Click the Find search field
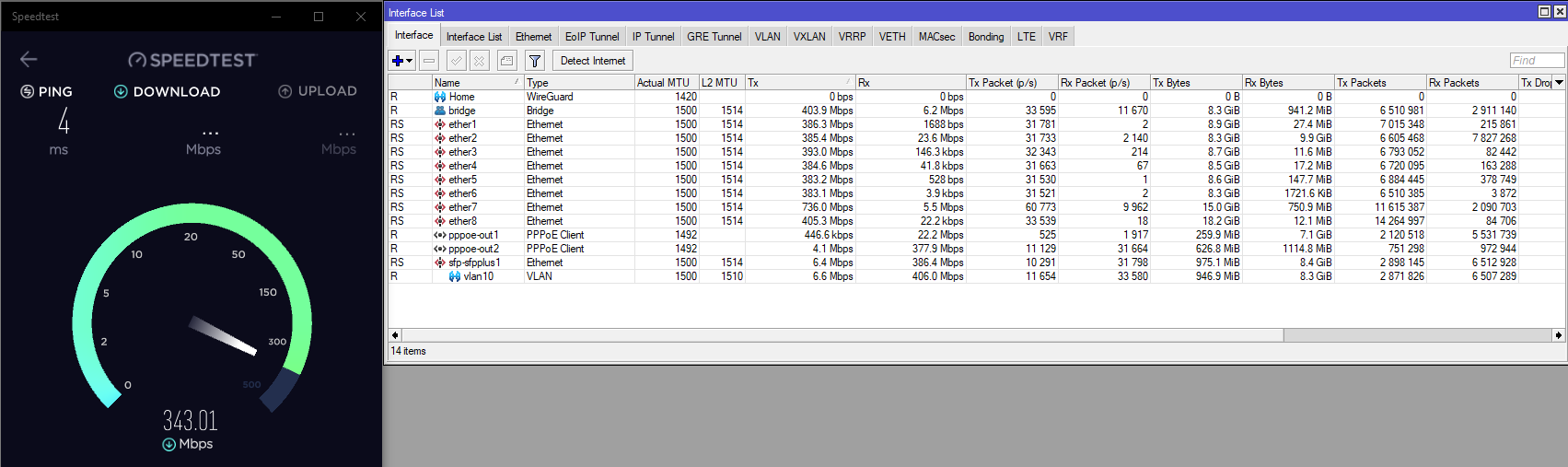The height and width of the screenshot is (467, 1568). click(1537, 61)
